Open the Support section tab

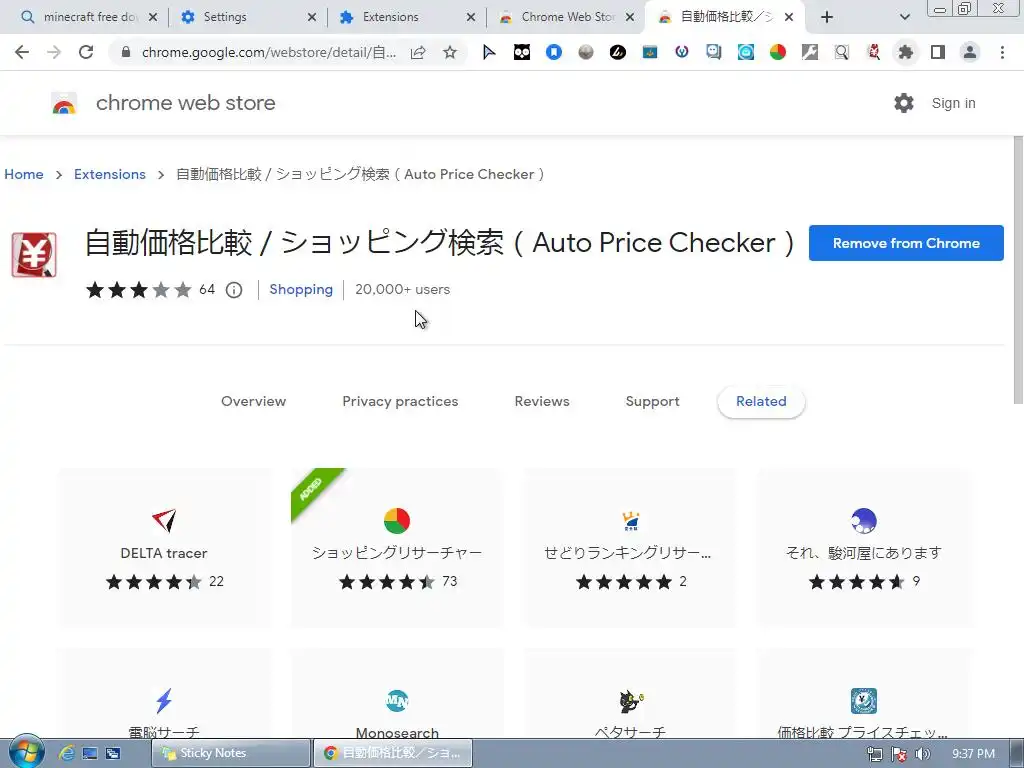(652, 401)
